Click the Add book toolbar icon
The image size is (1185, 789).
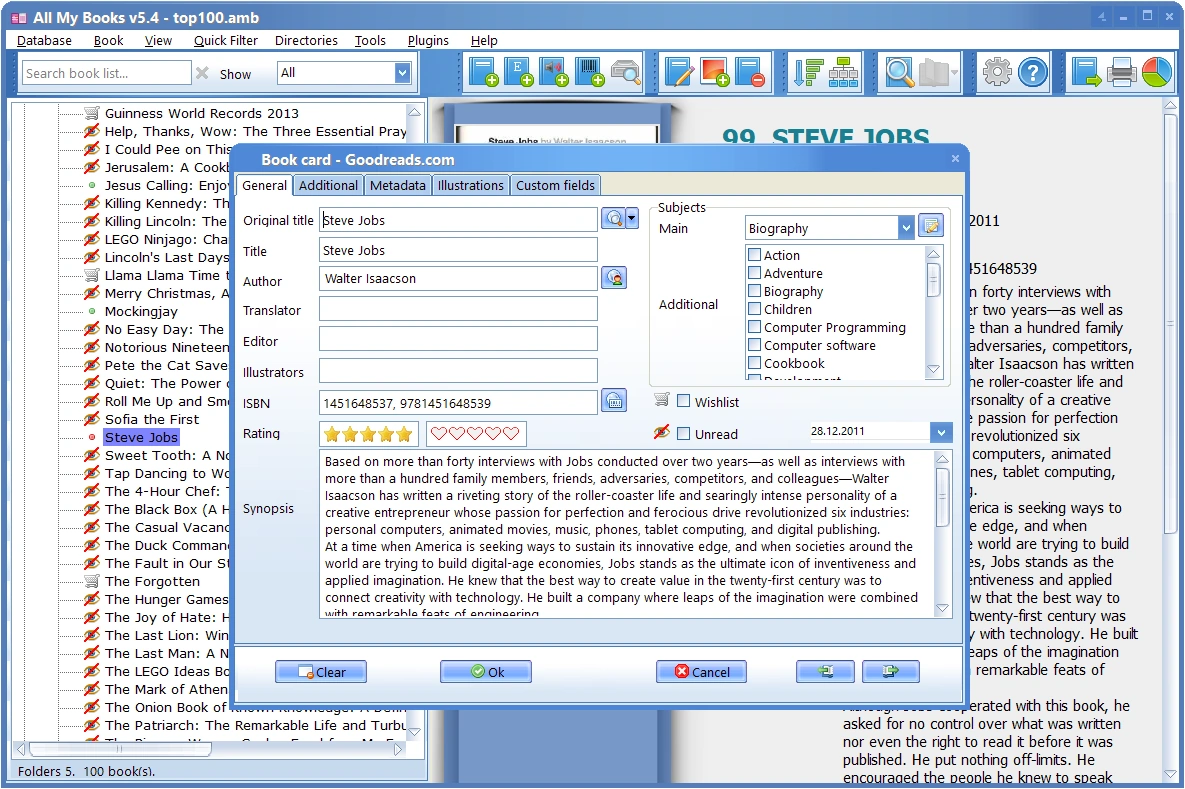pyautogui.click(x=483, y=73)
